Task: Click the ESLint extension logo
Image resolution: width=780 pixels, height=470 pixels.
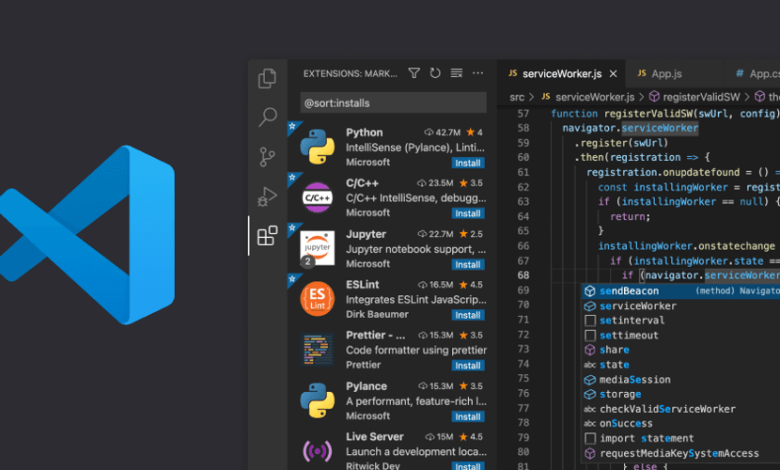Action: tap(317, 298)
